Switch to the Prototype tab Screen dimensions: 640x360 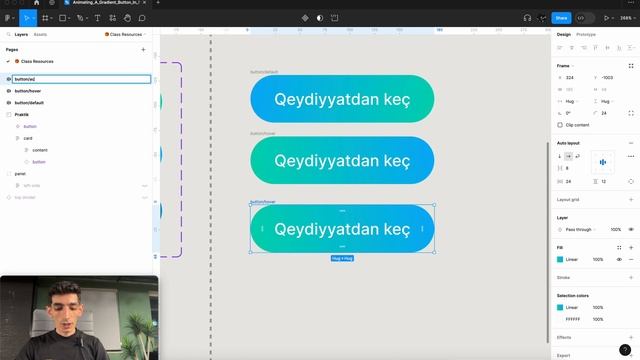586,35
